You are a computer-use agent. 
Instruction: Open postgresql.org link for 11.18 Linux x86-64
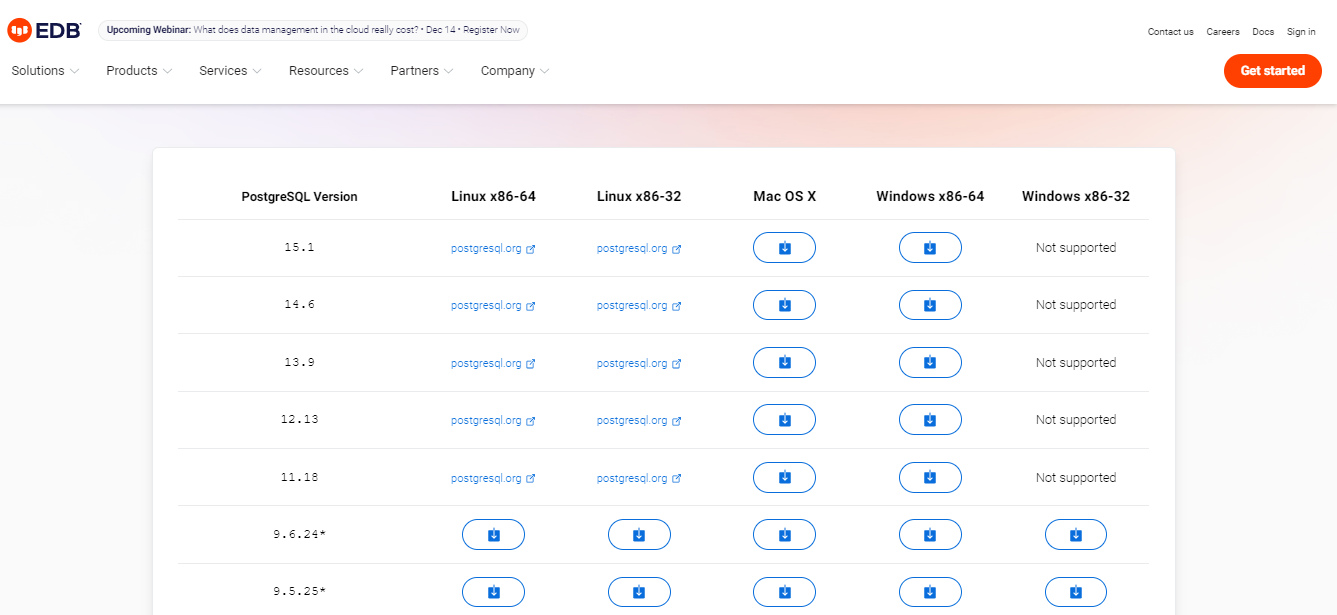[x=493, y=478]
